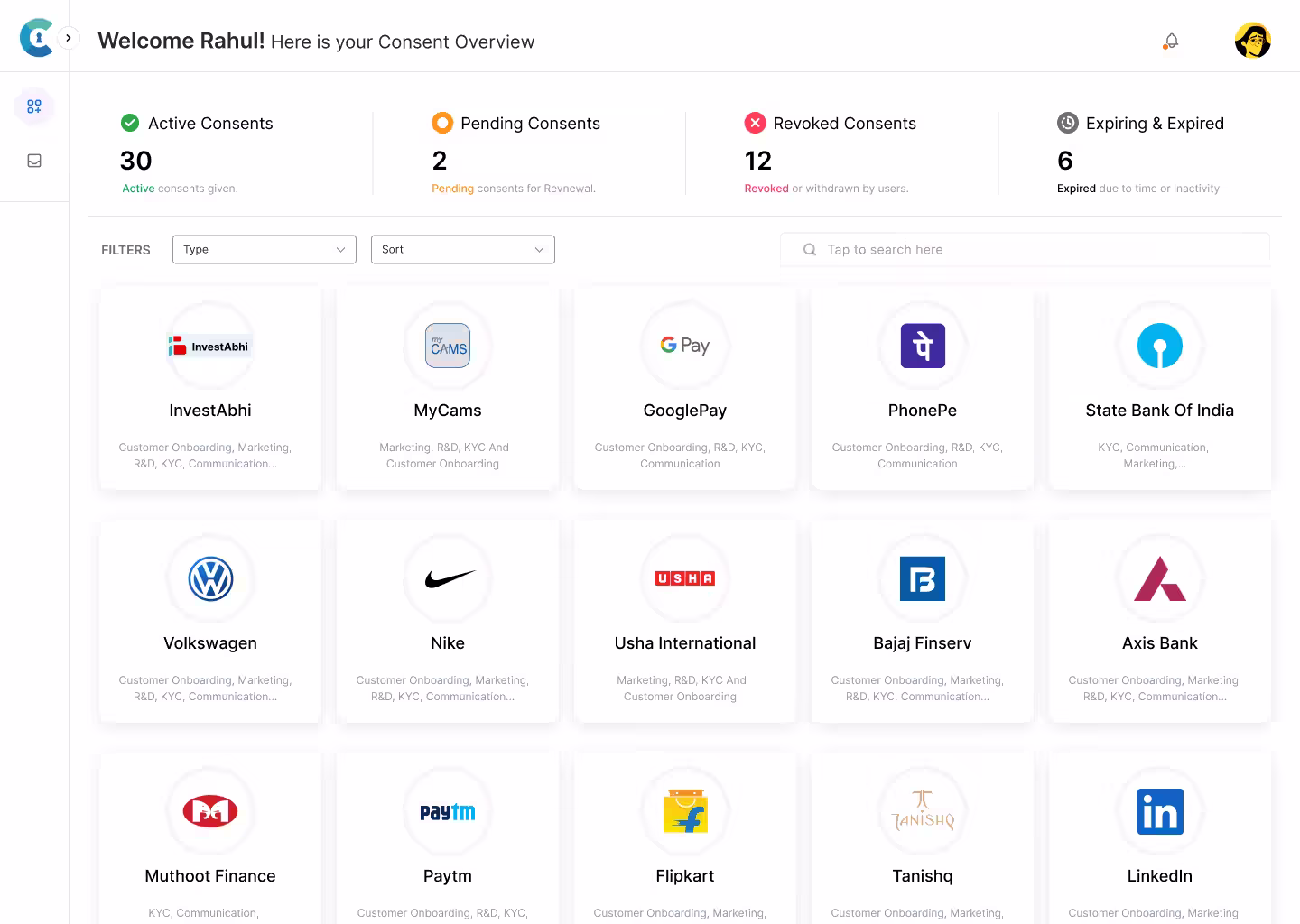Click the 'Pending Consents' heading
This screenshot has width=1300, height=924.
coord(530,124)
